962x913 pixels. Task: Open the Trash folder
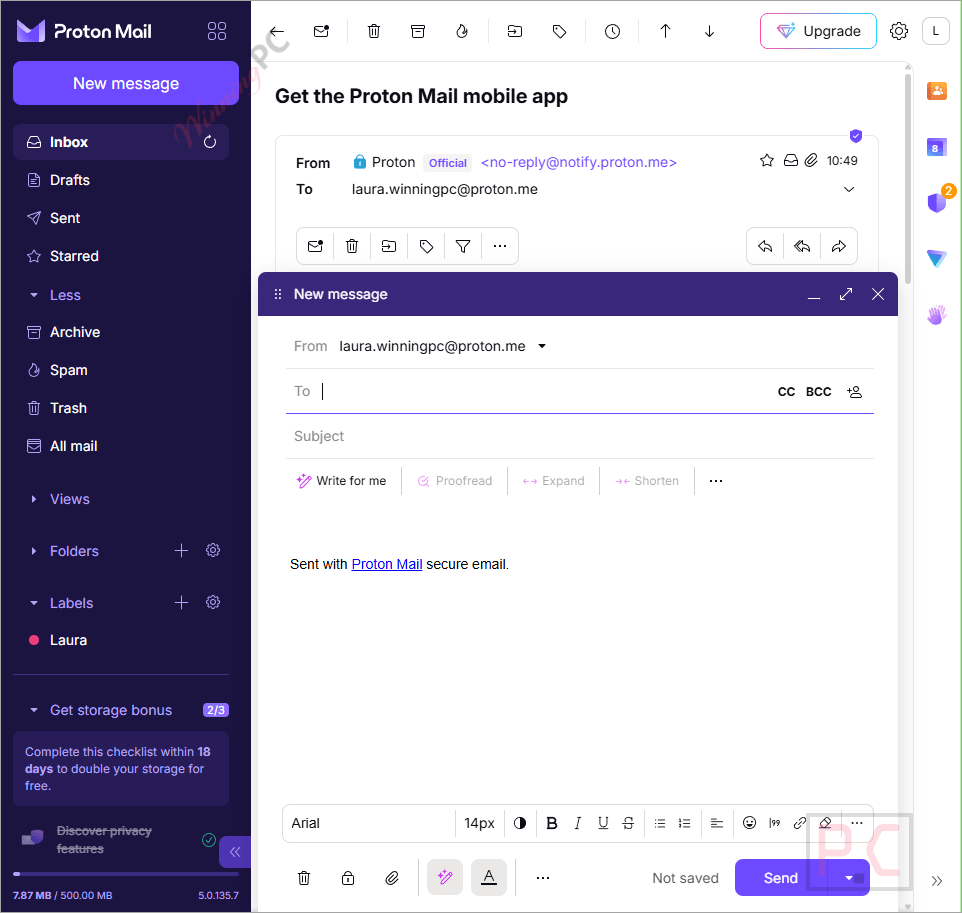(x=121, y=409)
